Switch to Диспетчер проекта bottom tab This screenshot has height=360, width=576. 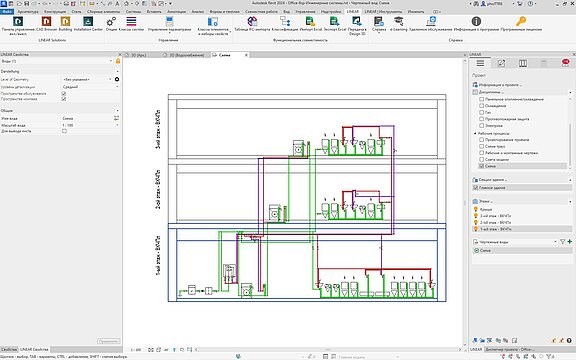(510, 349)
